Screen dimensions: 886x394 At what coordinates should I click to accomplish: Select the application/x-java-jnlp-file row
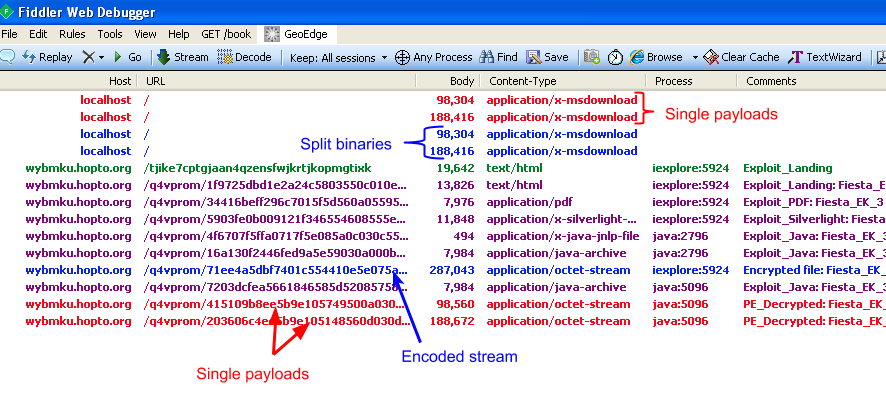click(443, 236)
